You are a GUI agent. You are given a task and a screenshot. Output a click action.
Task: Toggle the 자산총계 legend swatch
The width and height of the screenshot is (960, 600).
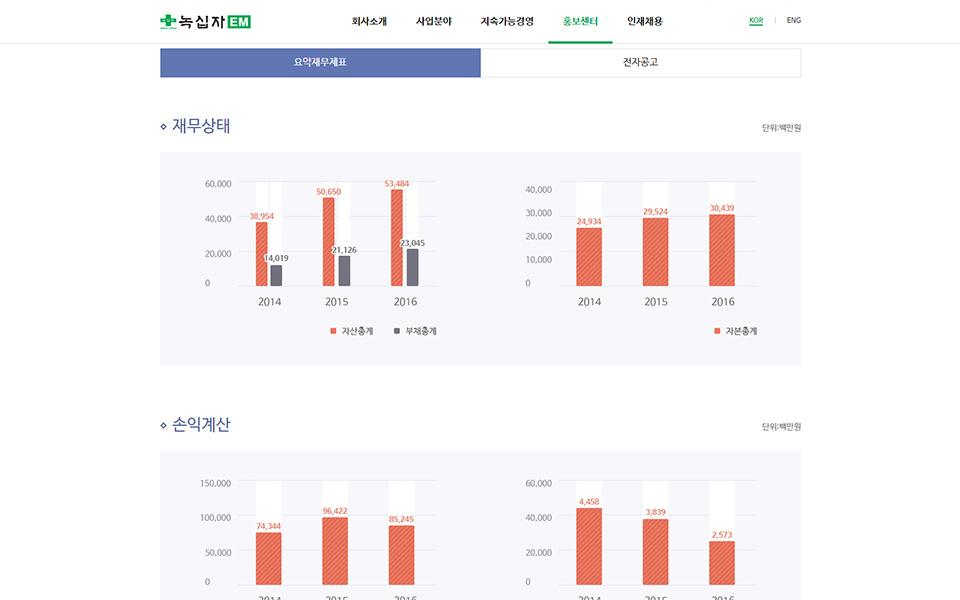pyautogui.click(x=334, y=331)
